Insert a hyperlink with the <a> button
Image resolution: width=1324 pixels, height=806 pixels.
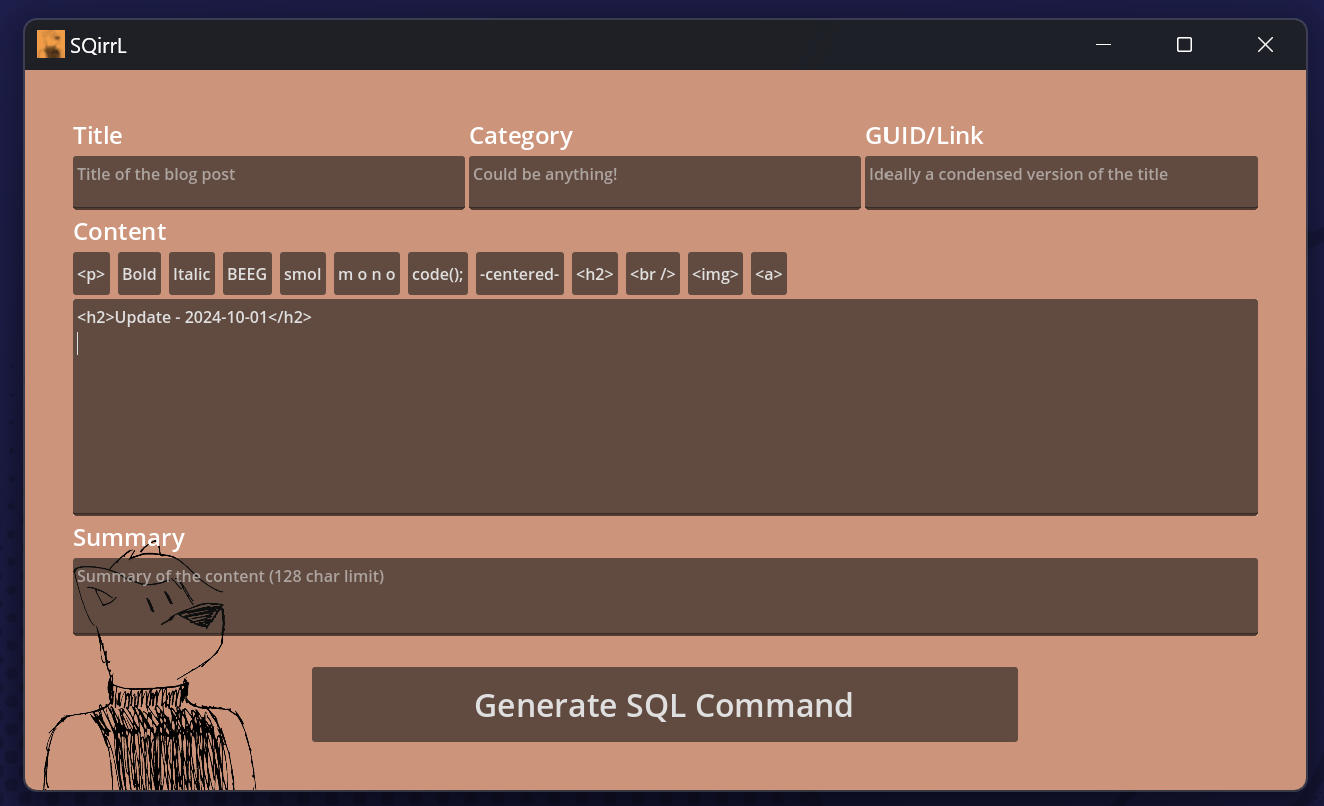pos(768,273)
